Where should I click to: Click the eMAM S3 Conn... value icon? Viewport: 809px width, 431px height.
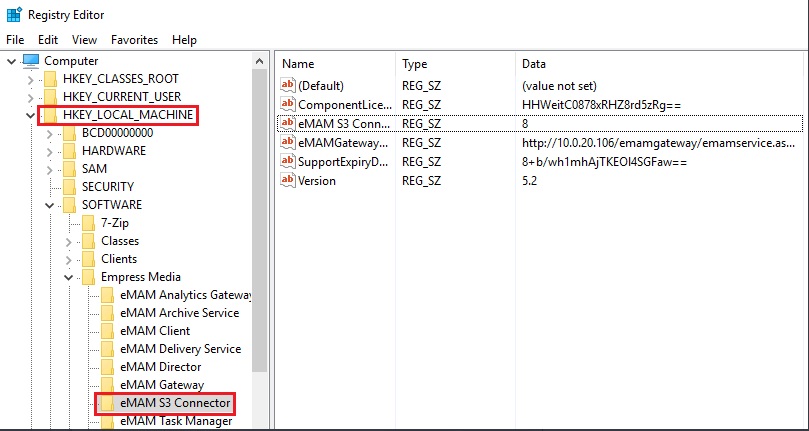[x=287, y=124]
